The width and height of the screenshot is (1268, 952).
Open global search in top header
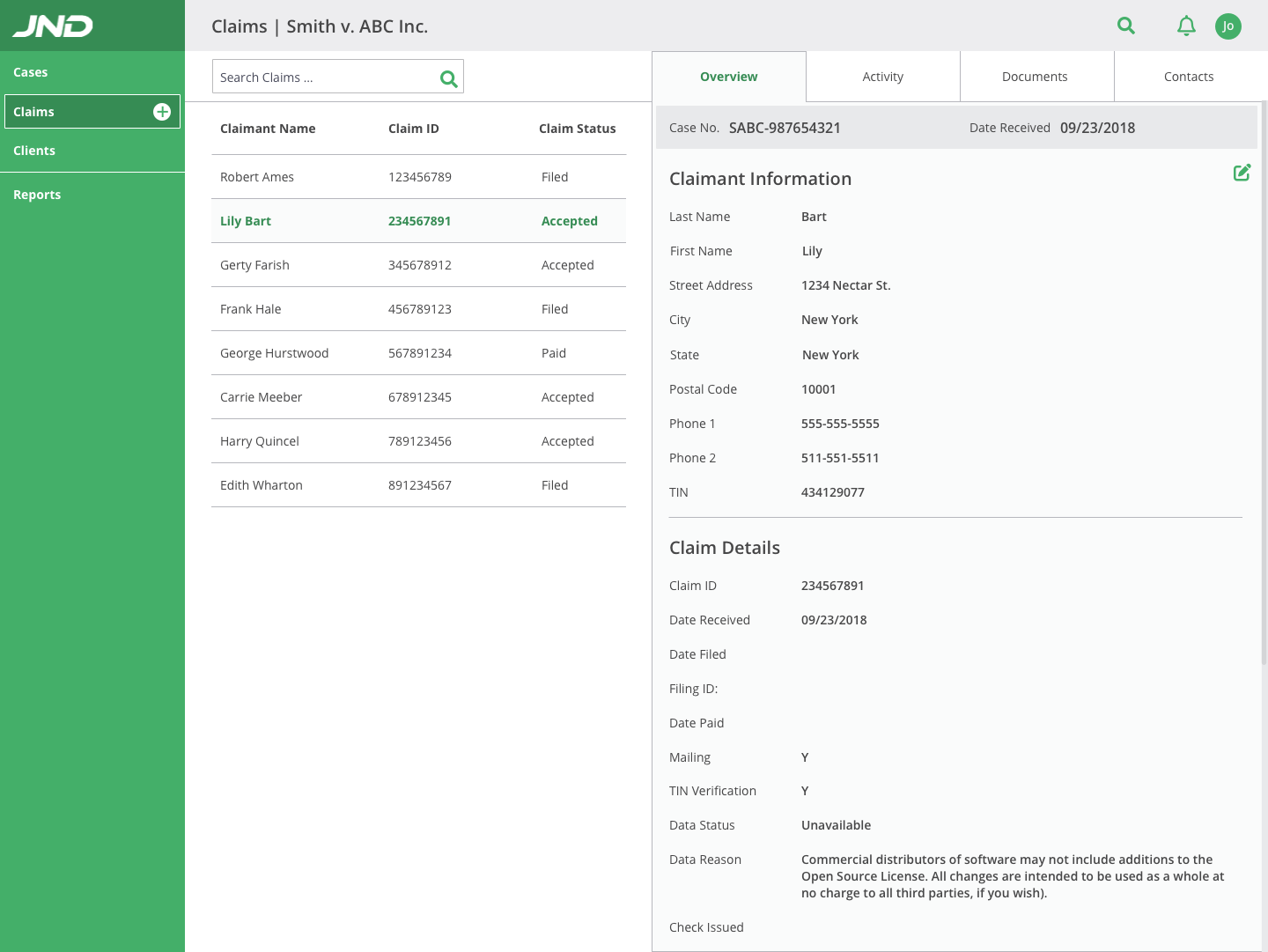pyautogui.click(x=1125, y=26)
